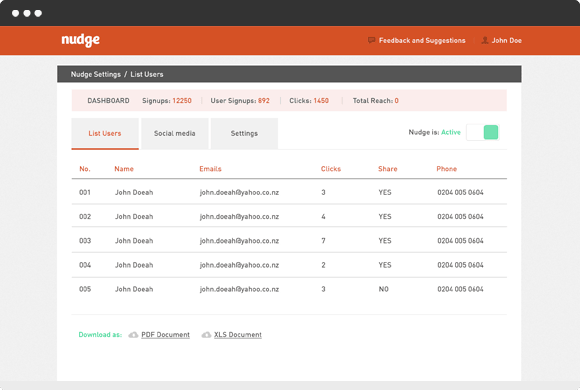Click the user profile icon beside John Doe
Image resolution: width=580 pixels, height=390 pixels.
[x=485, y=40]
